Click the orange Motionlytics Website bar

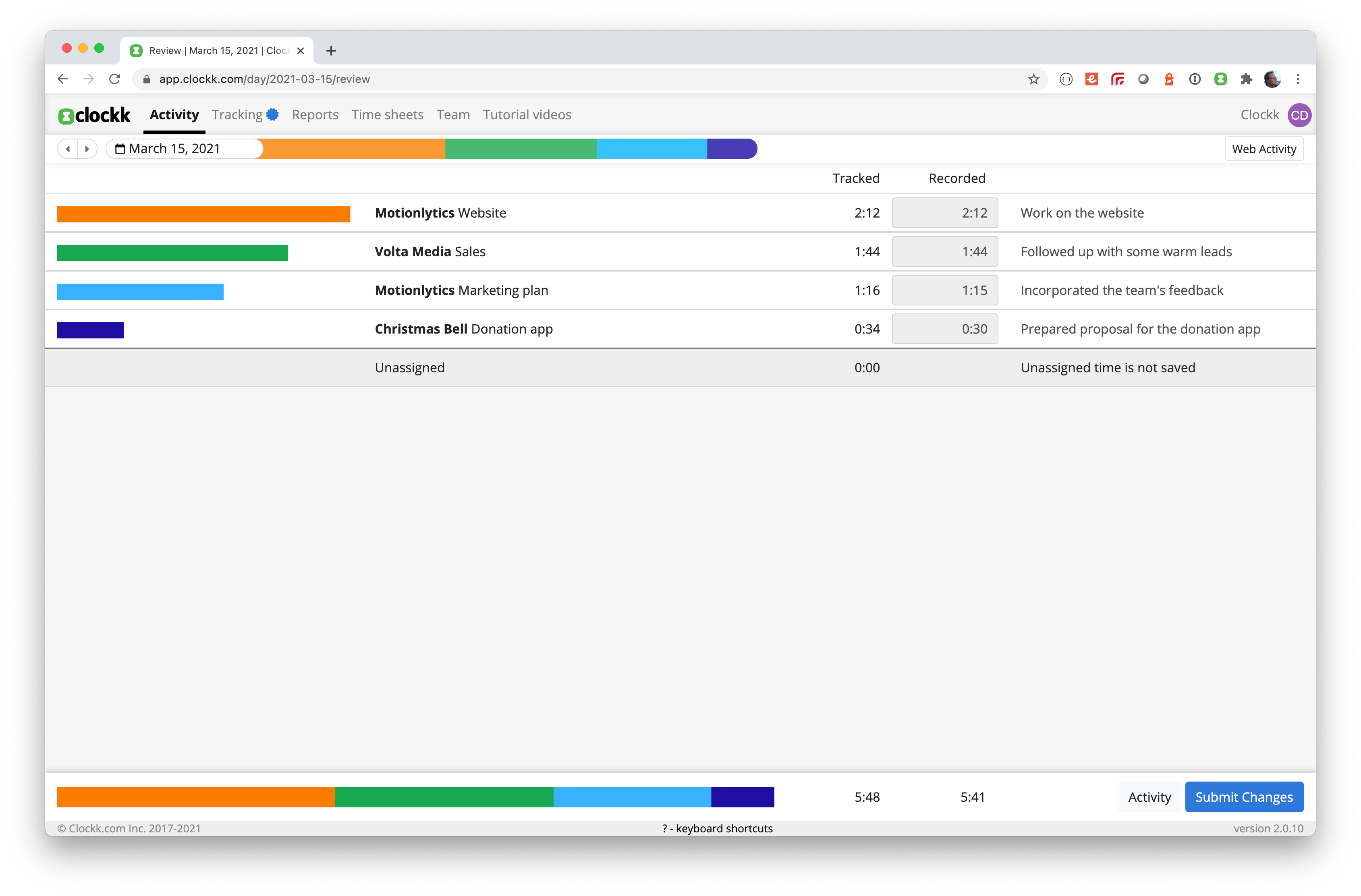tap(203, 214)
